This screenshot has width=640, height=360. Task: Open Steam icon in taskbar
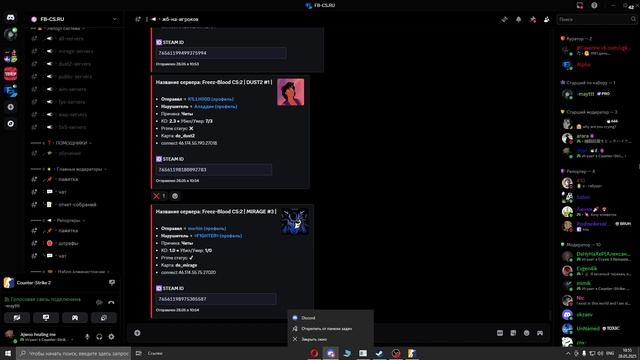pyautogui.click(x=379, y=353)
